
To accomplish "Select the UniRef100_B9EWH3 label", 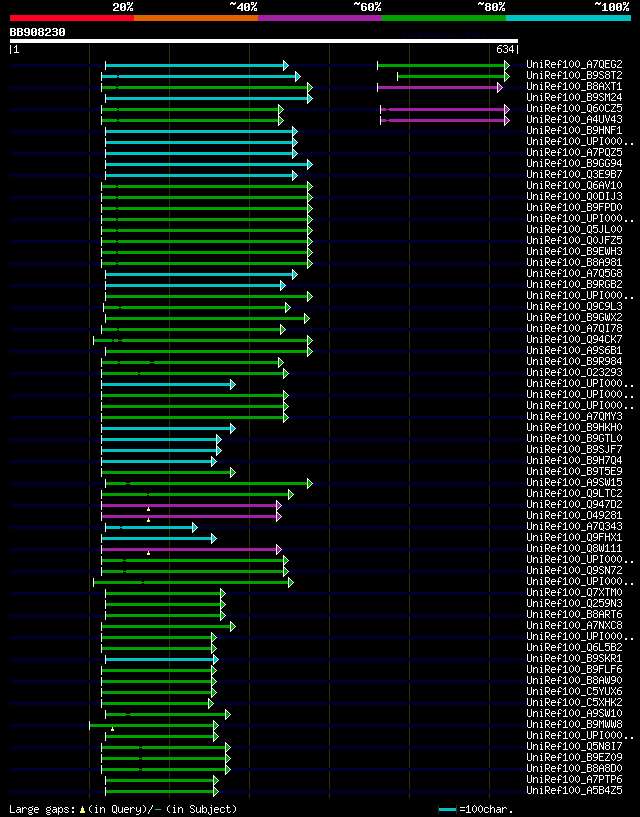I will [x=574, y=252].
